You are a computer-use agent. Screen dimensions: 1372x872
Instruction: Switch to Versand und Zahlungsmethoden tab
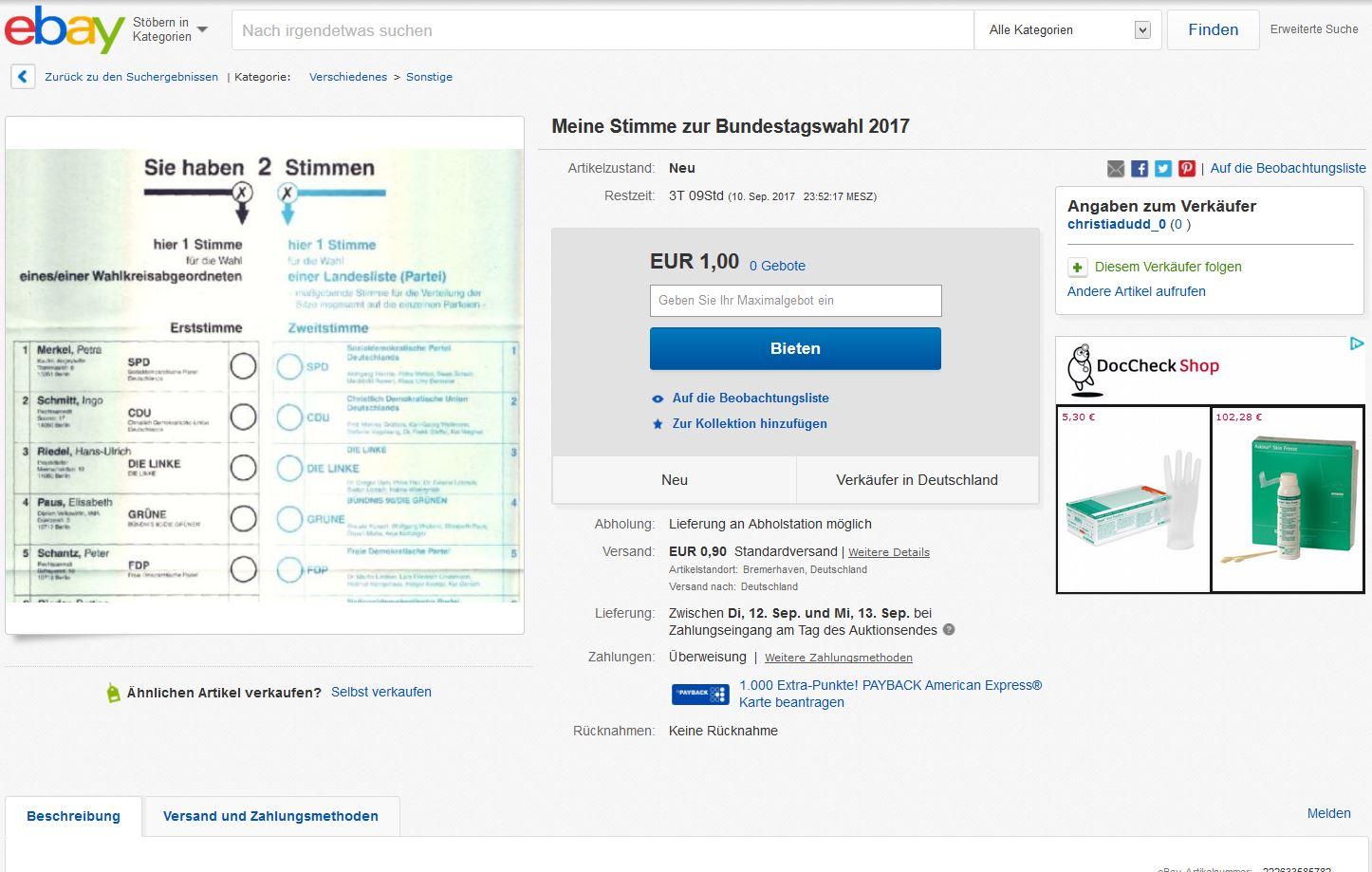(x=270, y=816)
